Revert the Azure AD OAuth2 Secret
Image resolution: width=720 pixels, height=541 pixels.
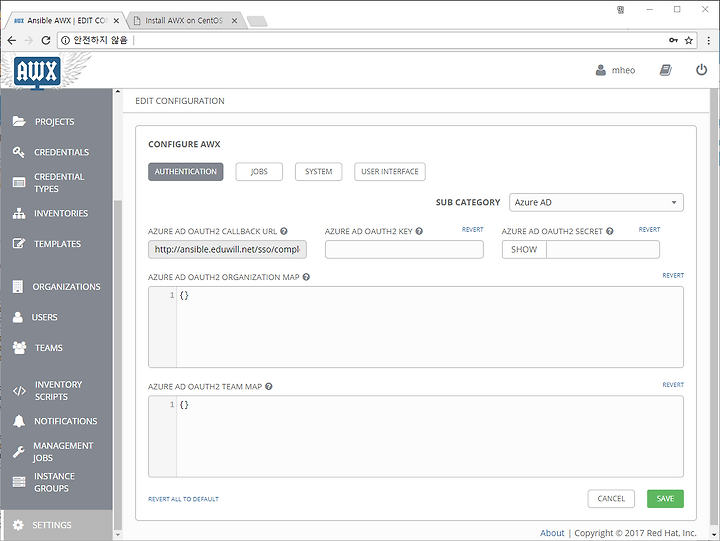pos(649,229)
